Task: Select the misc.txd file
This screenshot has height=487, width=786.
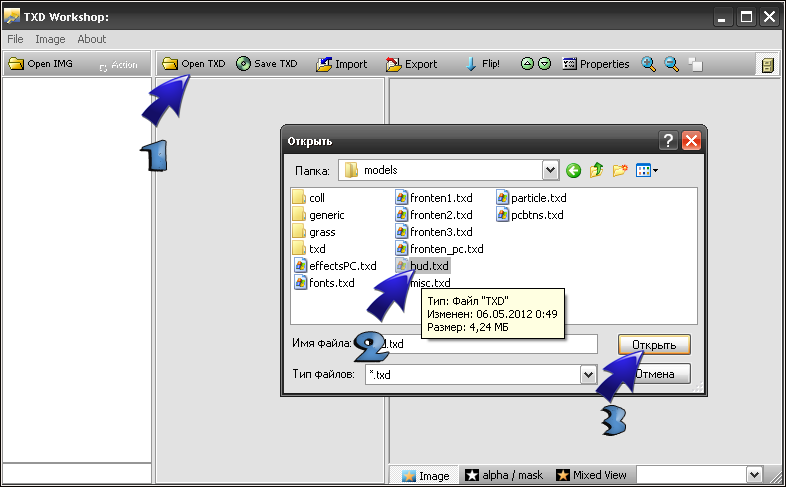Action: (430, 283)
